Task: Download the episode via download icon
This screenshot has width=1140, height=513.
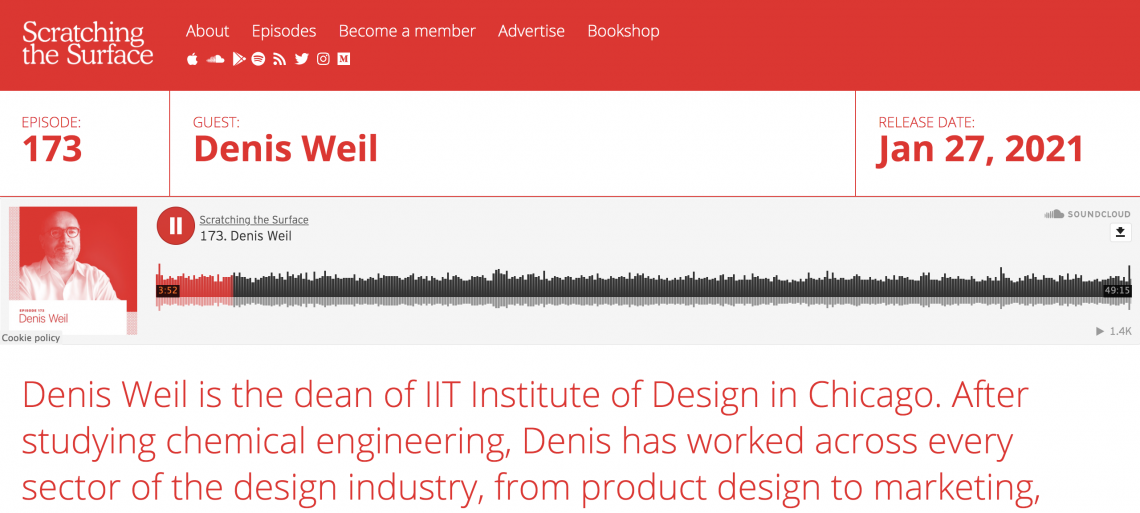Action: pyautogui.click(x=1120, y=232)
